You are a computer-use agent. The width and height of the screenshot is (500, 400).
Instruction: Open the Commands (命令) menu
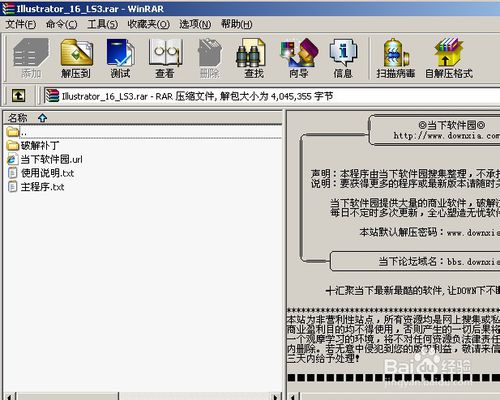click(x=62, y=24)
